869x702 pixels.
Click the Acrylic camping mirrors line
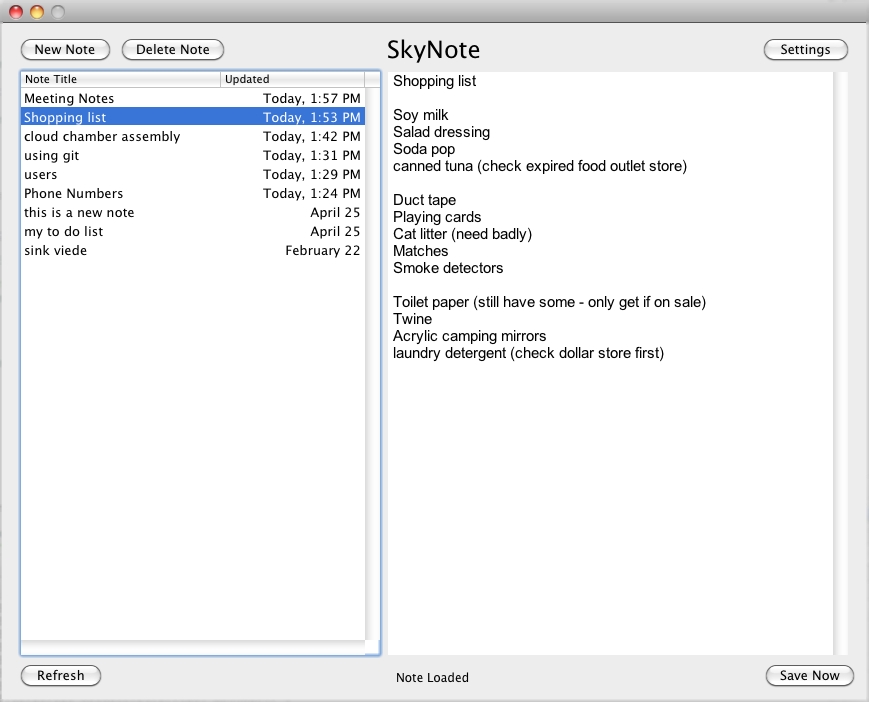click(469, 336)
